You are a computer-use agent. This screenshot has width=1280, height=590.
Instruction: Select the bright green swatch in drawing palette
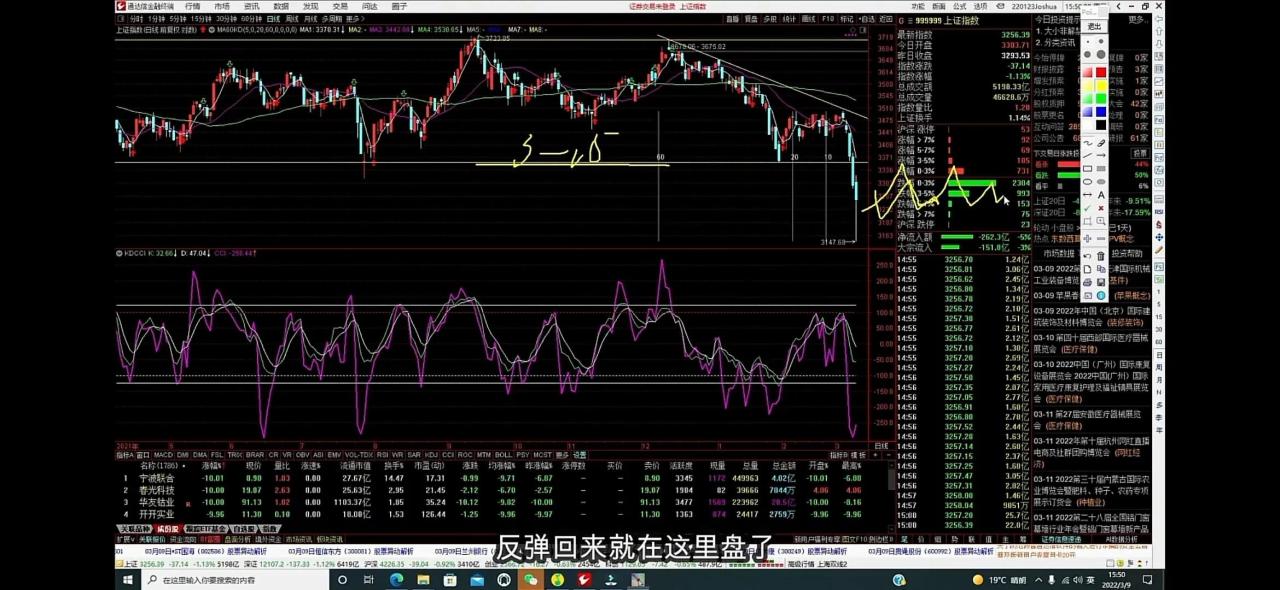pyautogui.click(x=1100, y=98)
